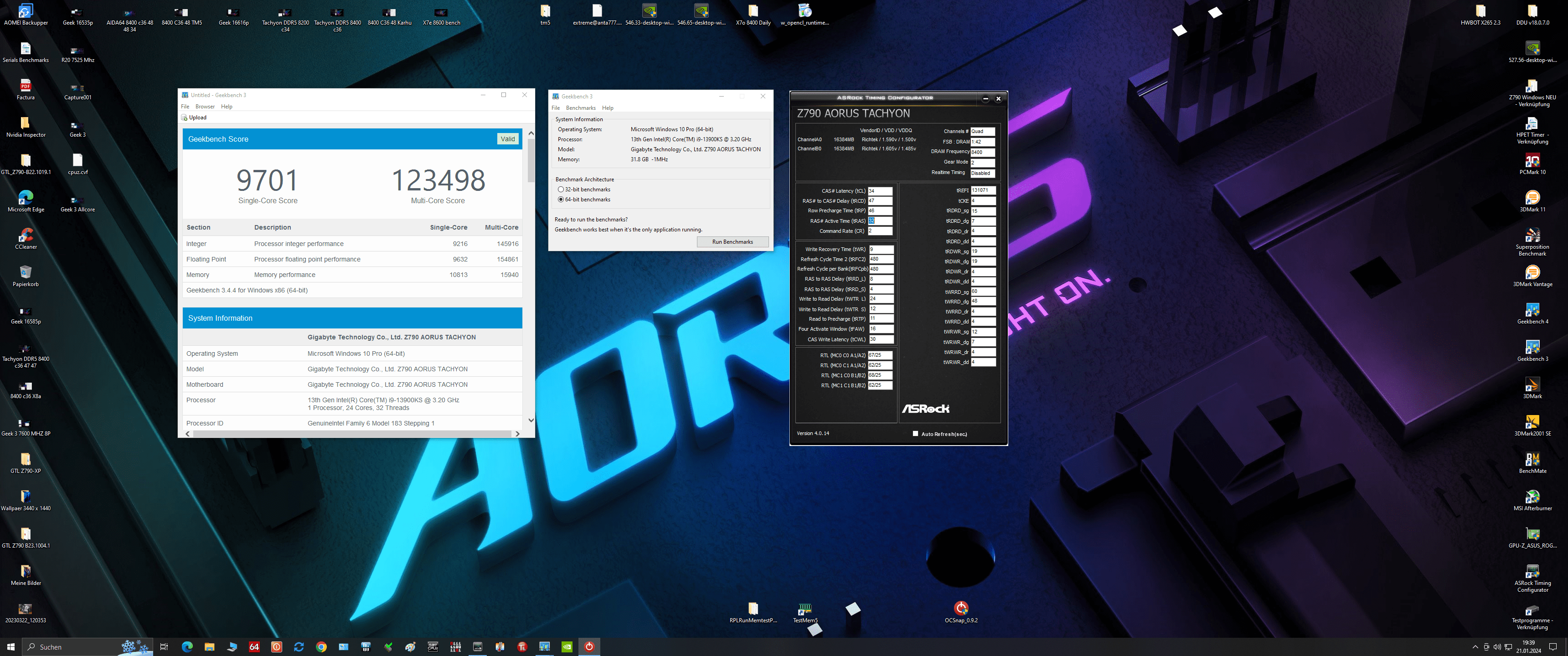Show hidden system tray icons

click(1475, 647)
